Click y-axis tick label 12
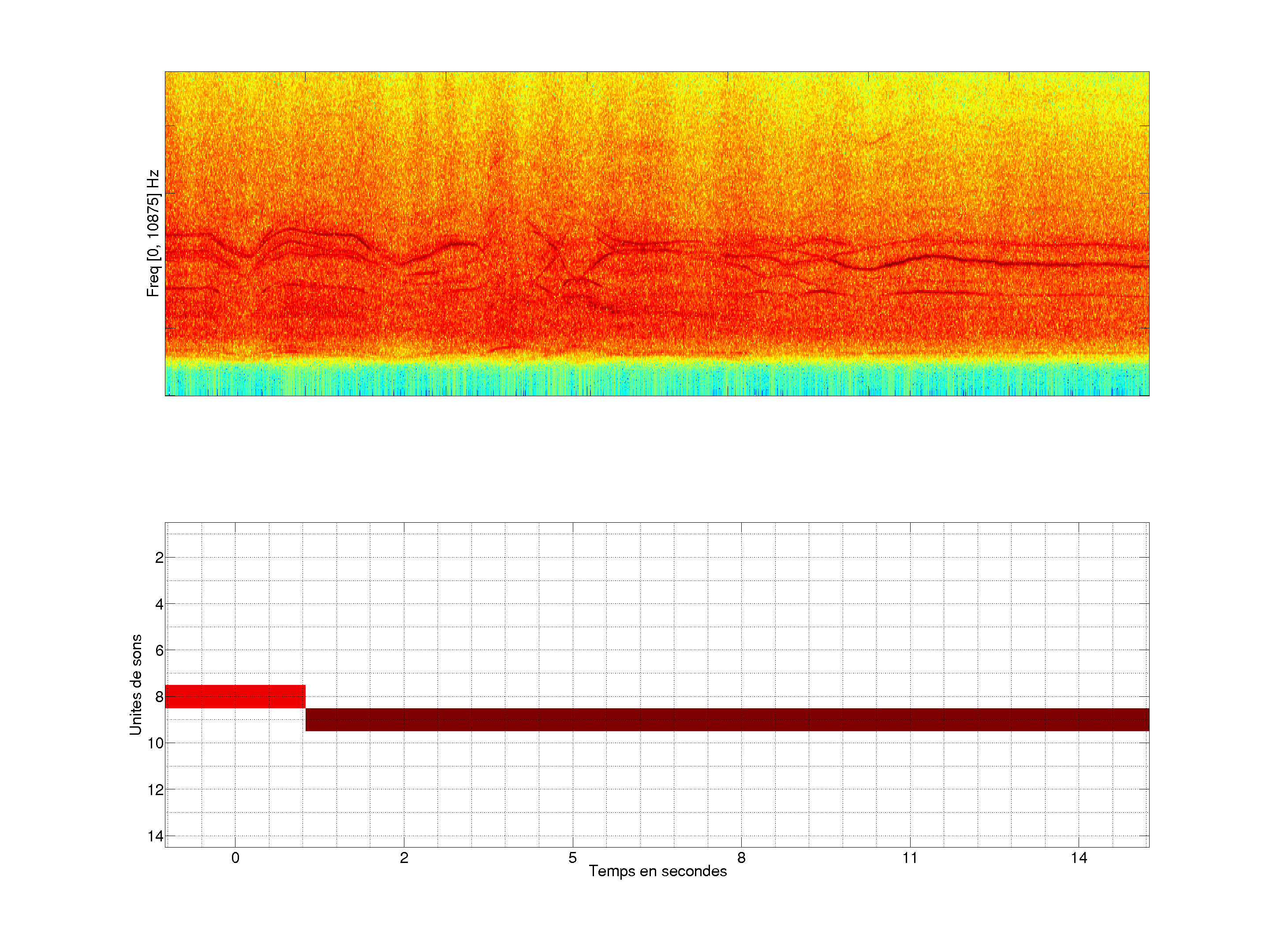 click(156, 790)
